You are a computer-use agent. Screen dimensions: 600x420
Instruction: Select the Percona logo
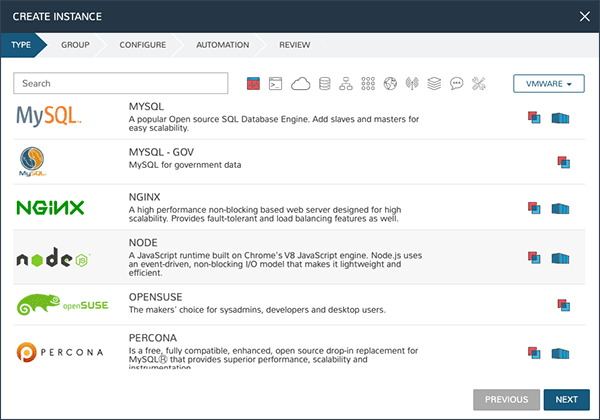[60, 352]
